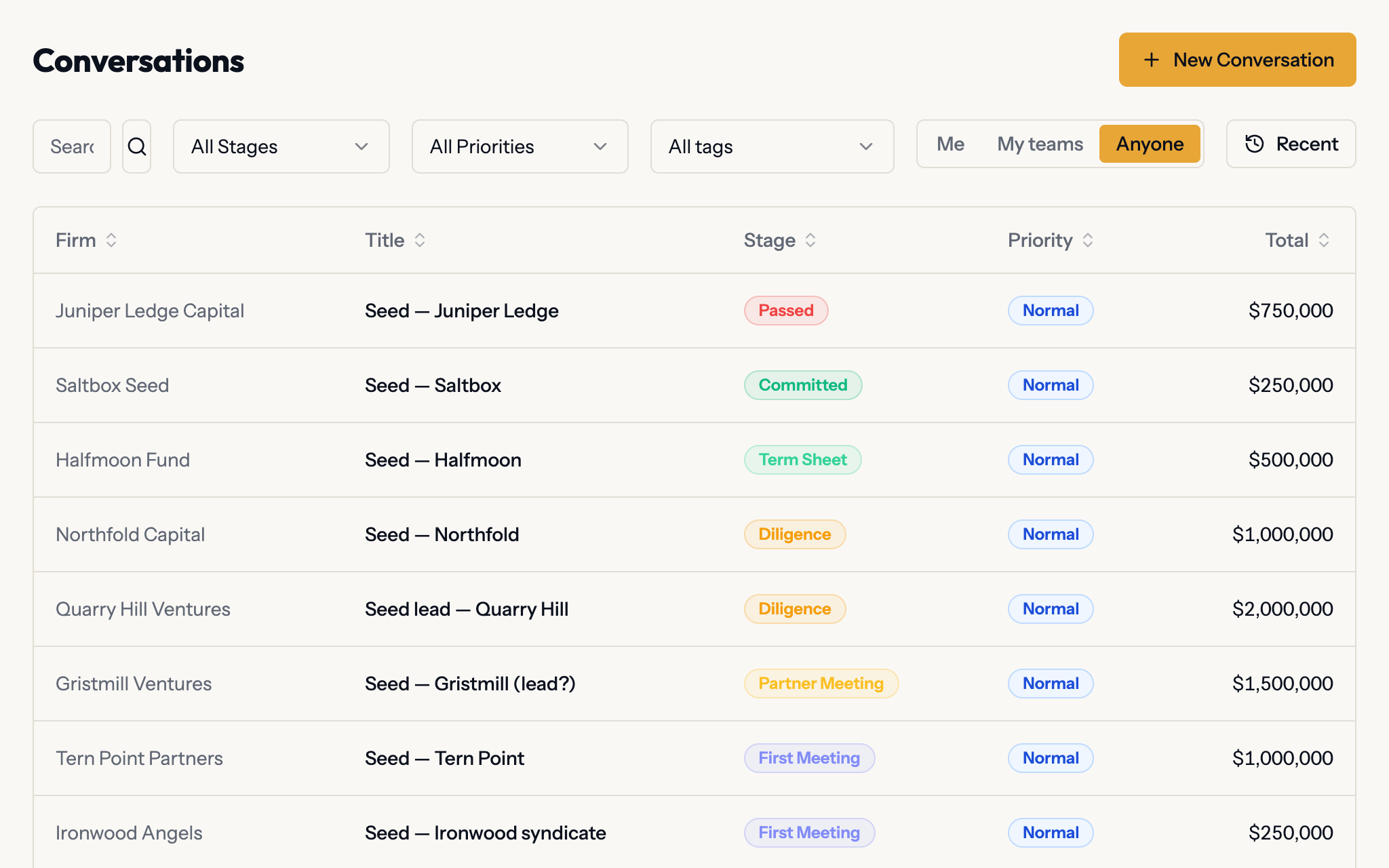Click Normal priority badge for Gristmill Ventures
1389x868 pixels.
(x=1051, y=684)
